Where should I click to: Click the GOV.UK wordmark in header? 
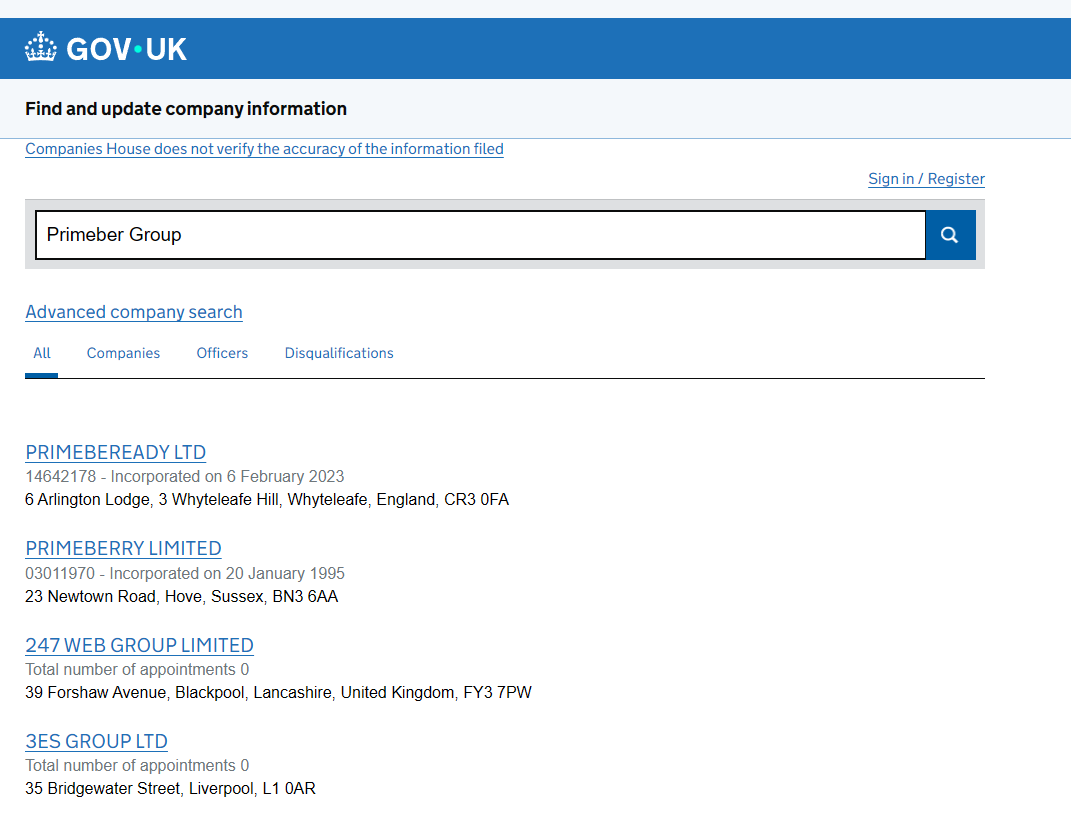126,49
